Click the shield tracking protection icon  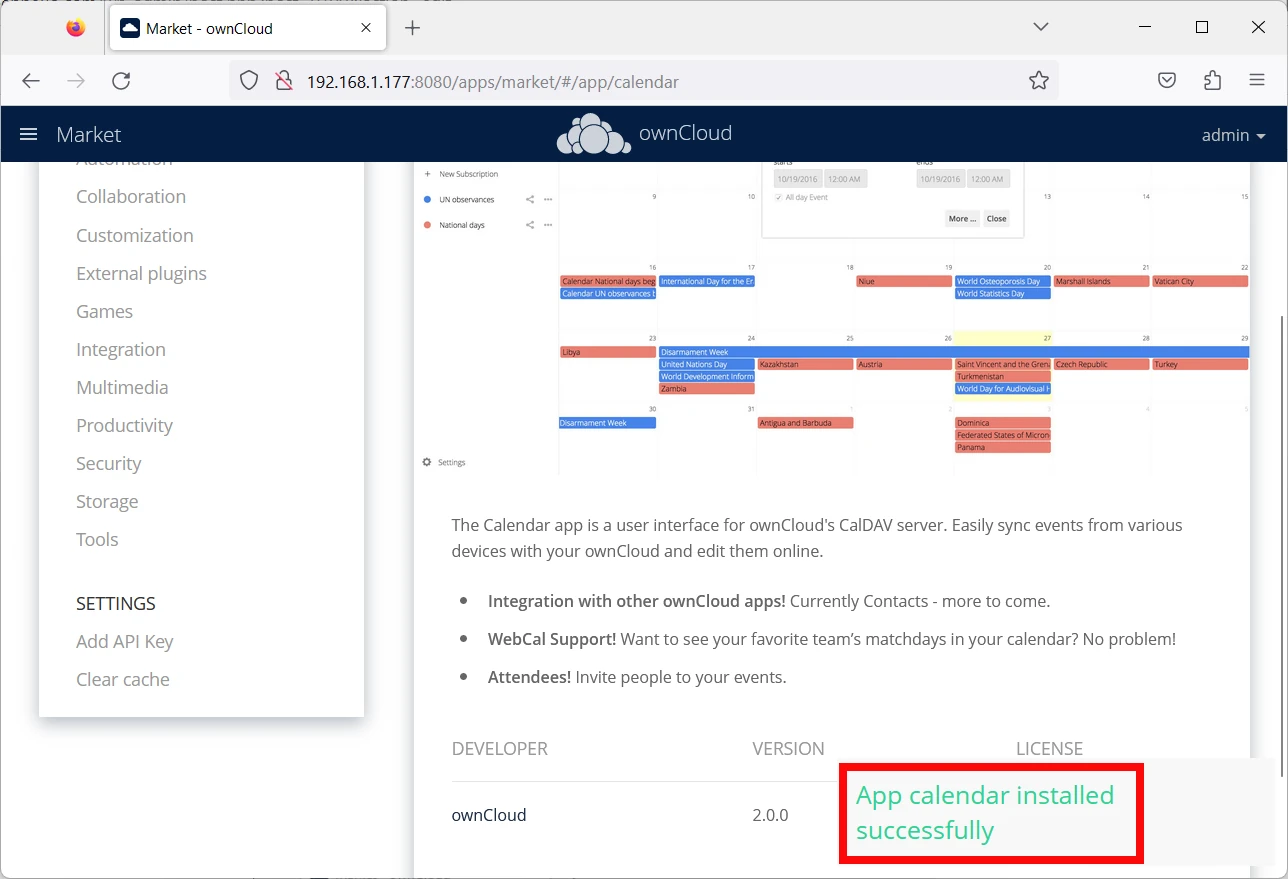[250, 81]
